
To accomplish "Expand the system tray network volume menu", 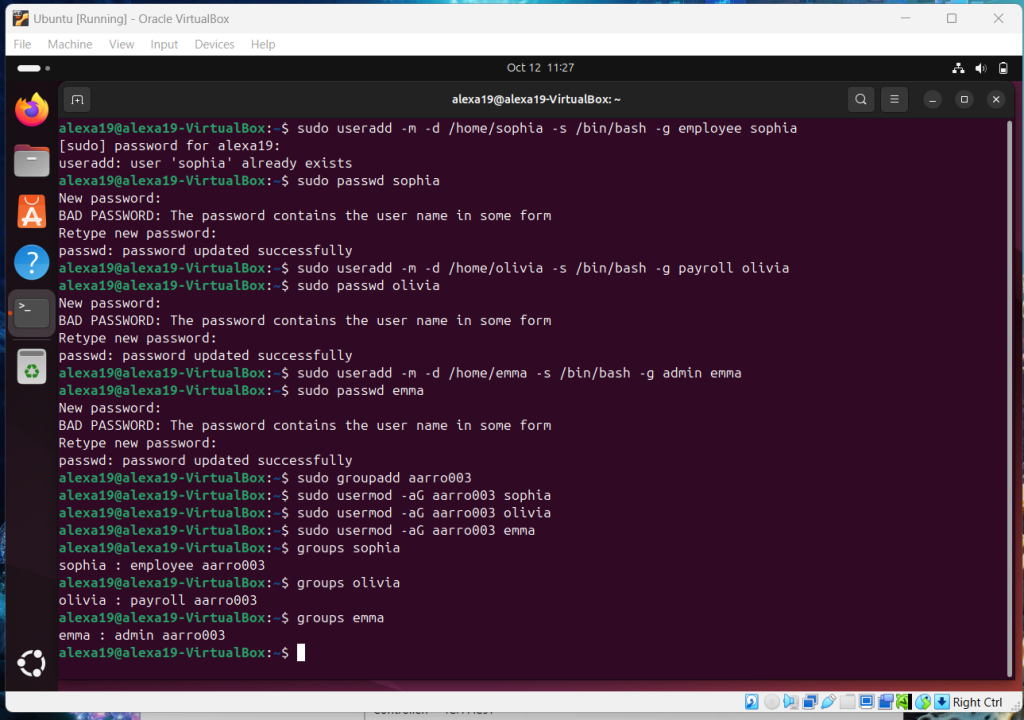I will point(980,68).
